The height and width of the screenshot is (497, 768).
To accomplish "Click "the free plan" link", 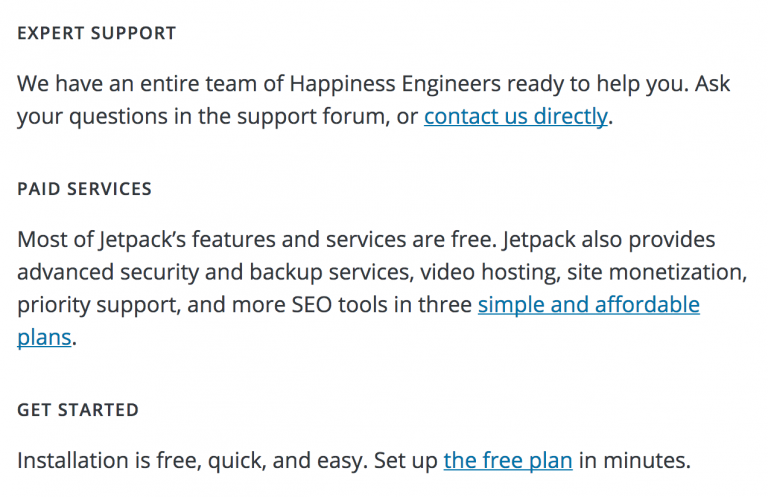I will 507,461.
